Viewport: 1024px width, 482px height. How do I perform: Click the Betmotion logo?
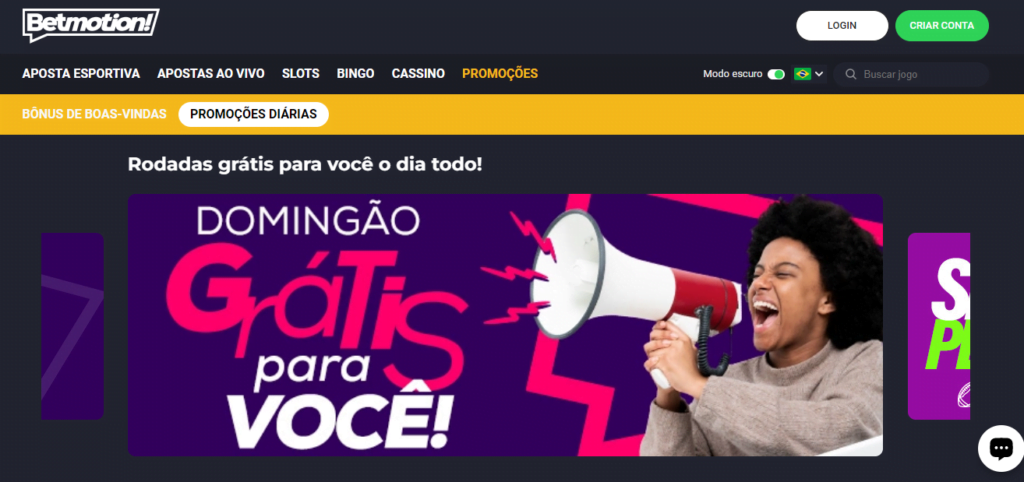[x=91, y=25]
